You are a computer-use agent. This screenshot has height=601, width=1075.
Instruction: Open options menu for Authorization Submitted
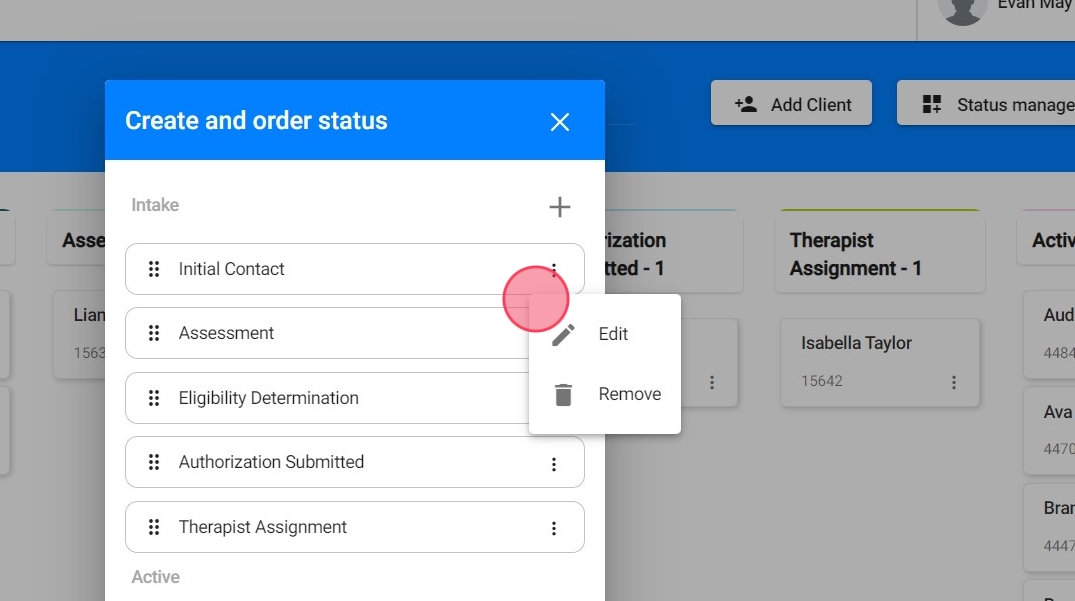coord(554,464)
